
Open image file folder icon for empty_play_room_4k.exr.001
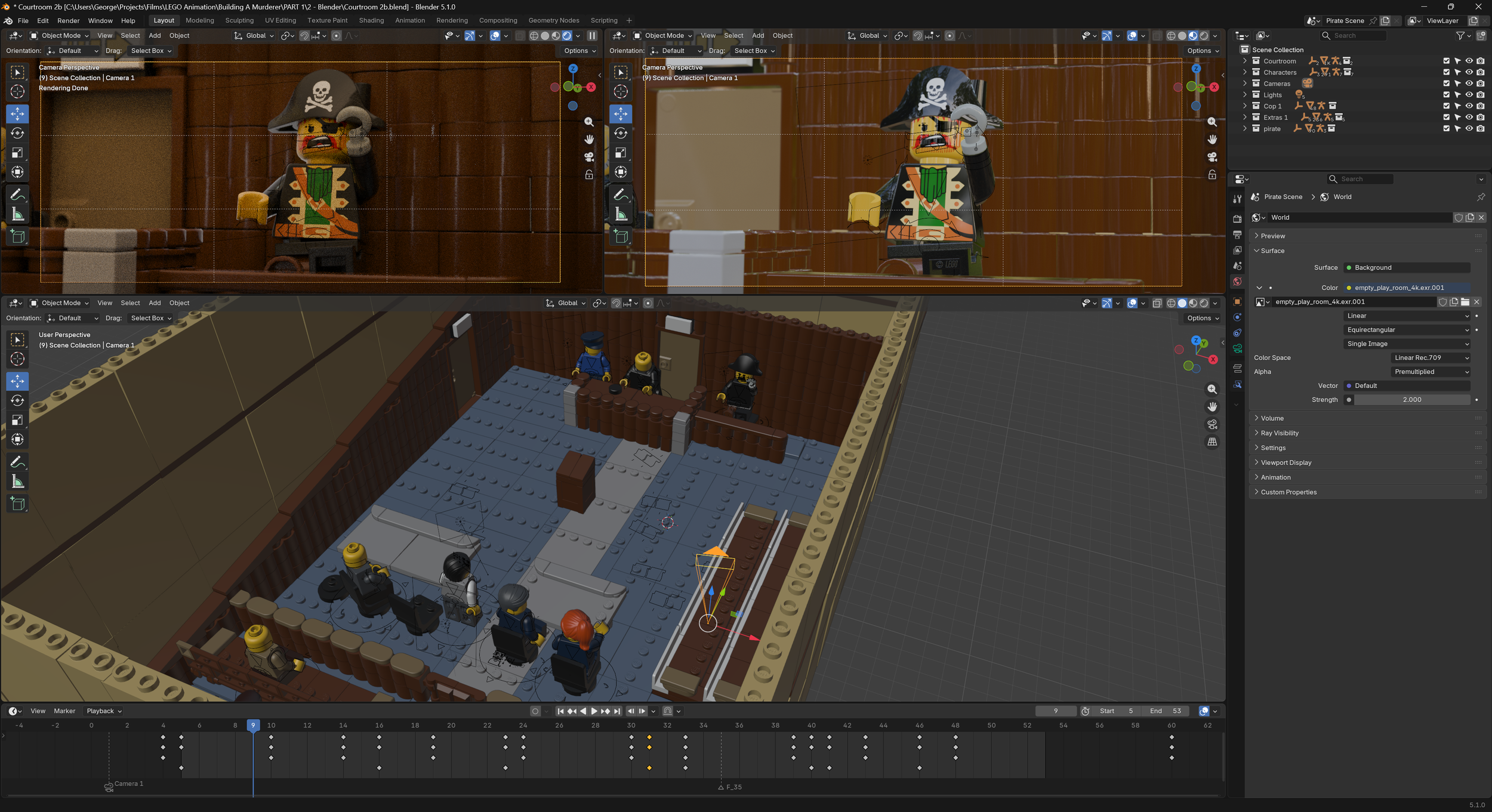(1465, 302)
